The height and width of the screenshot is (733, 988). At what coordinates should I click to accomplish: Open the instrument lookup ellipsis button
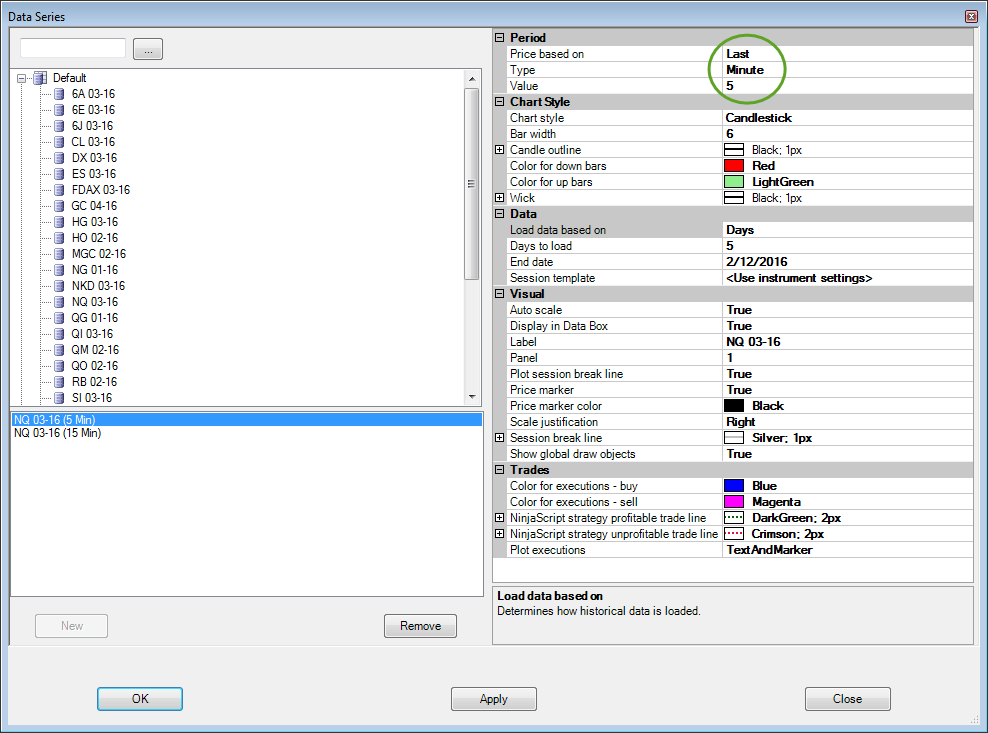coord(148,49)
